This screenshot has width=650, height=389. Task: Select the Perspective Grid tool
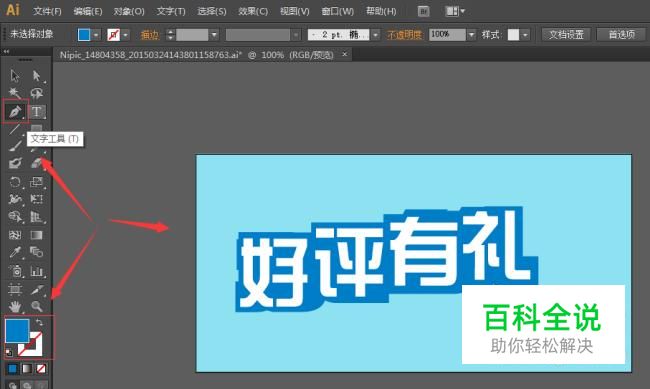coord(36,217)
